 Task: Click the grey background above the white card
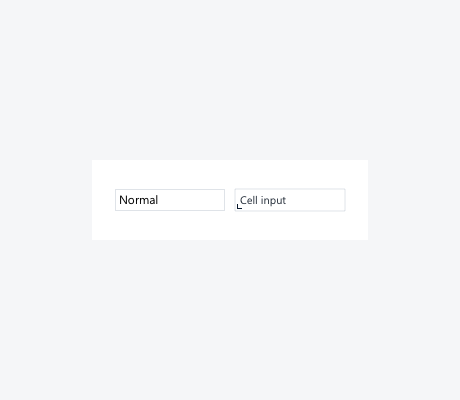point(230,80)
